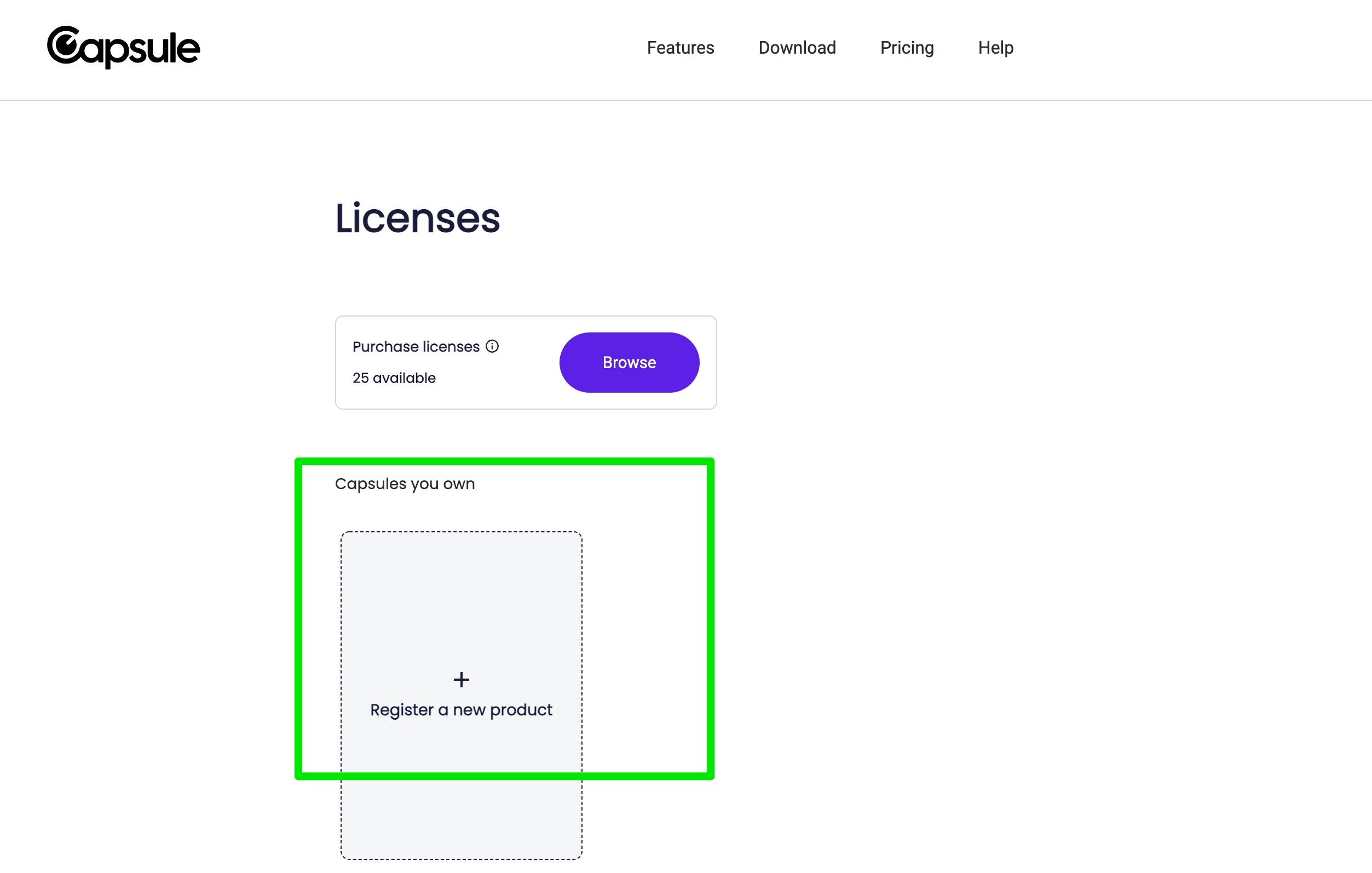Click the eye-shaped C in Capsule logo

click(x=65, y=45)
